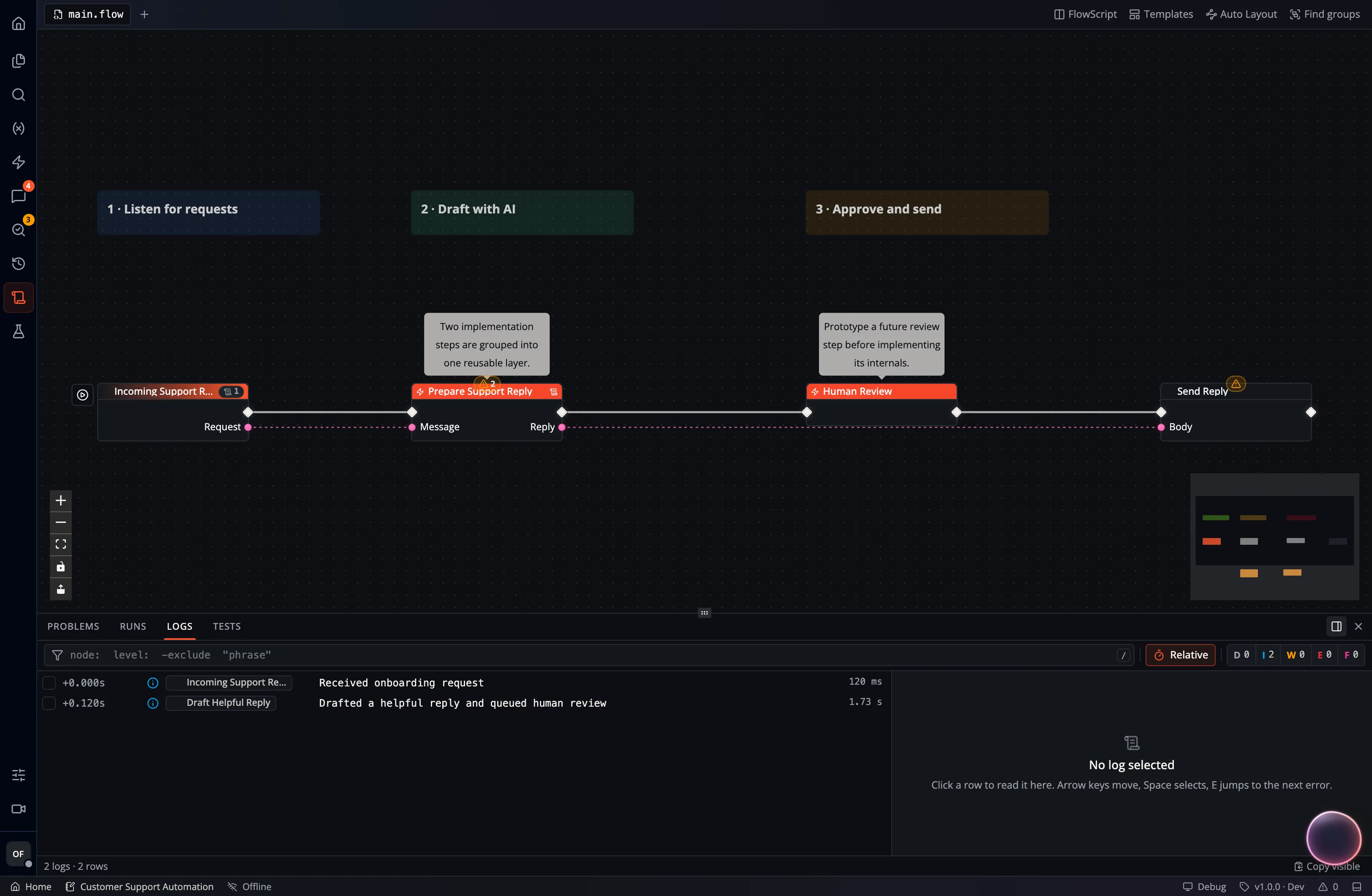Toggle the log detail split panel icon

(1336, 626)
